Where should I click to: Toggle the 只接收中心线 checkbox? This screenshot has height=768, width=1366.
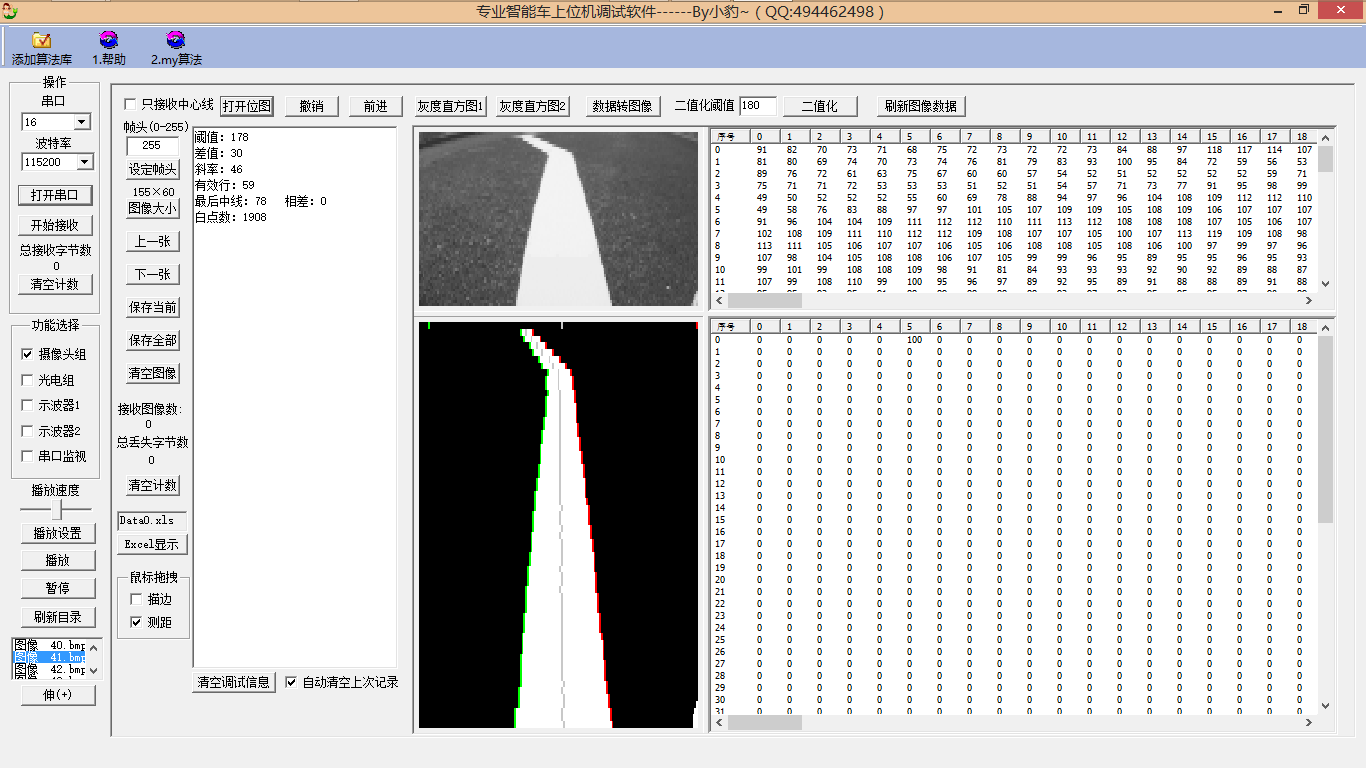point(130,104)
